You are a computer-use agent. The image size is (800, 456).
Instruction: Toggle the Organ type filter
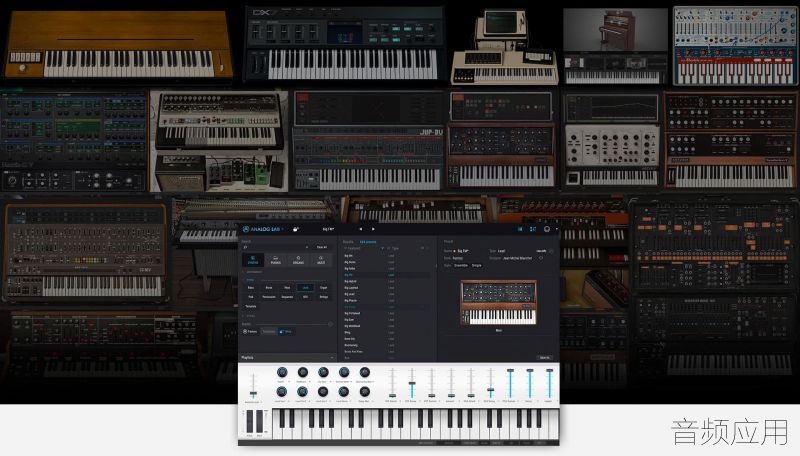tap(323, 288)
